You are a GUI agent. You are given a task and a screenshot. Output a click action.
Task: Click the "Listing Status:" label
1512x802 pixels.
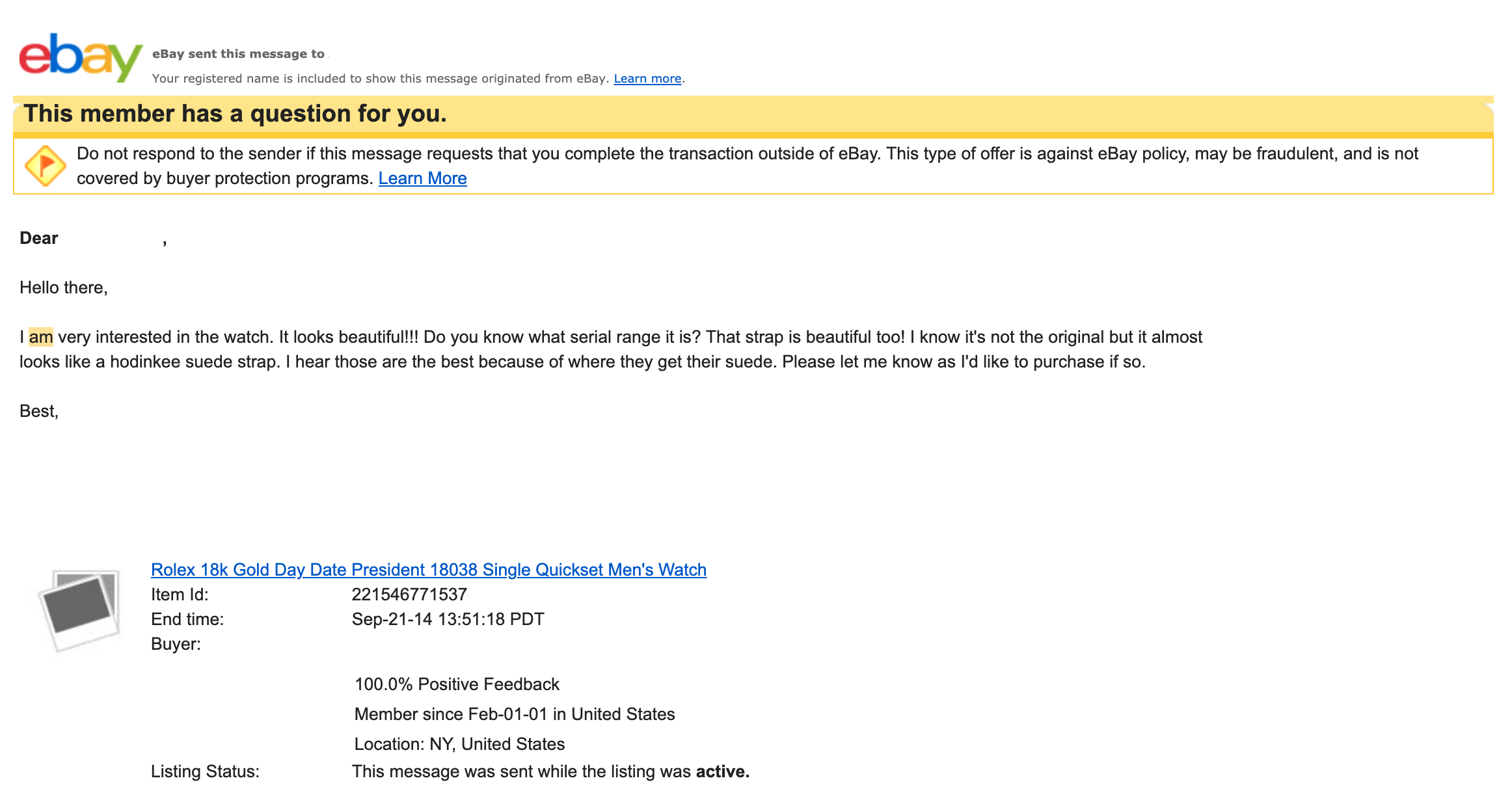coord(205,771)
